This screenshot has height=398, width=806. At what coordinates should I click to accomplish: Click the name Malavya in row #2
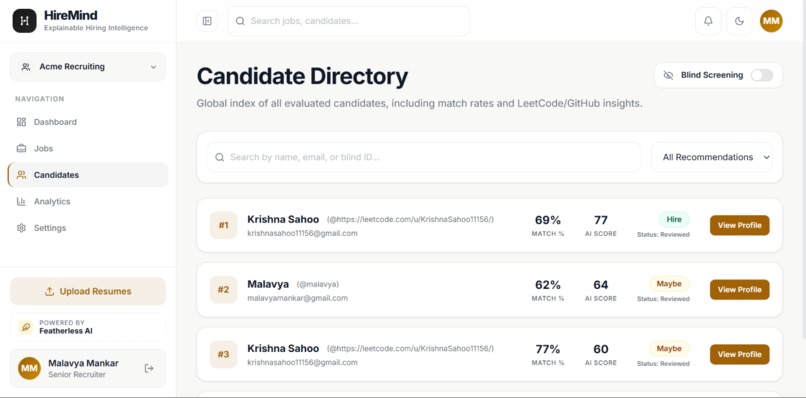[x=268, y=284]
